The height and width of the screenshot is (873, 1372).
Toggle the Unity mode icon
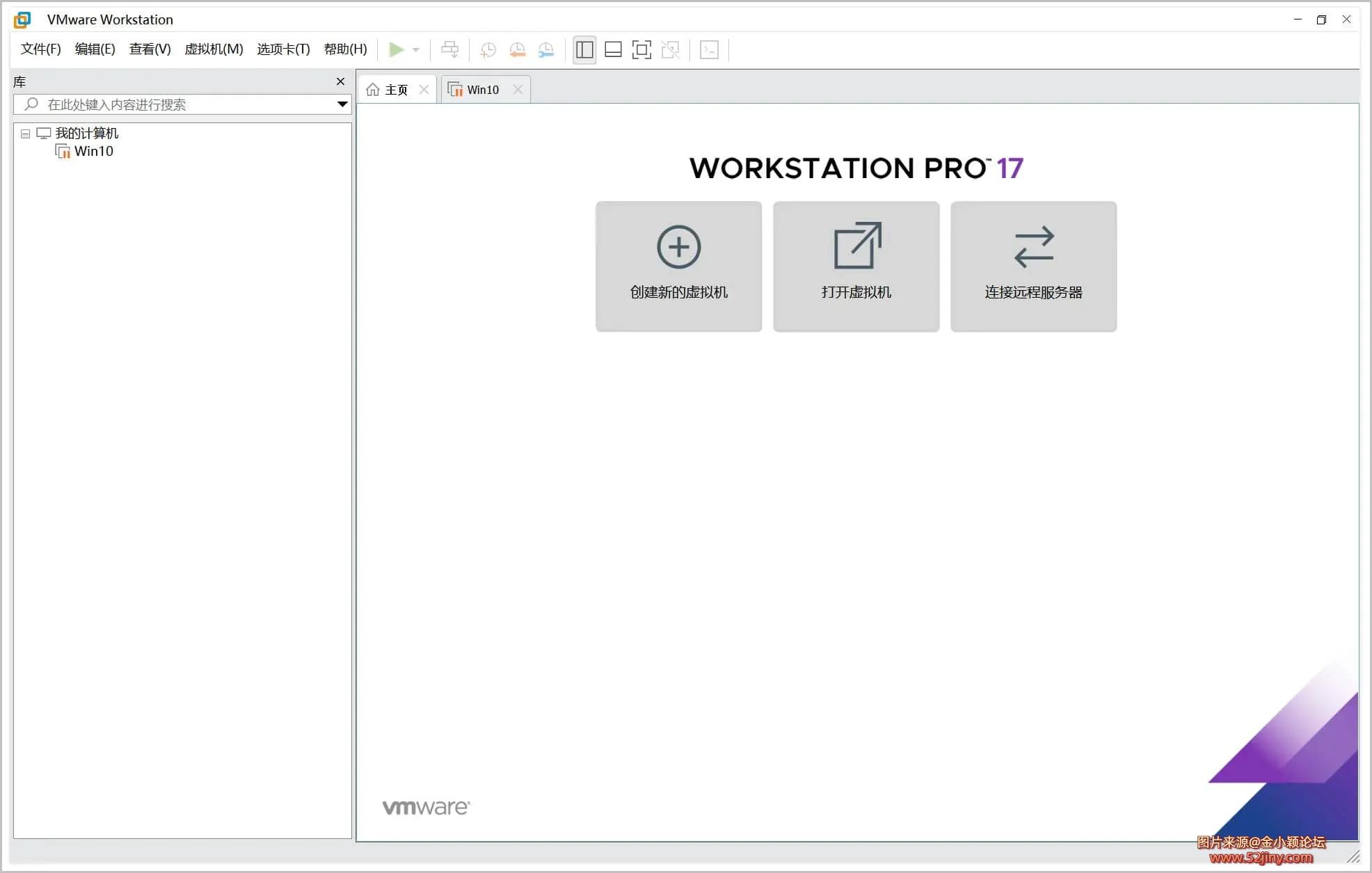(x=671, y=49)
